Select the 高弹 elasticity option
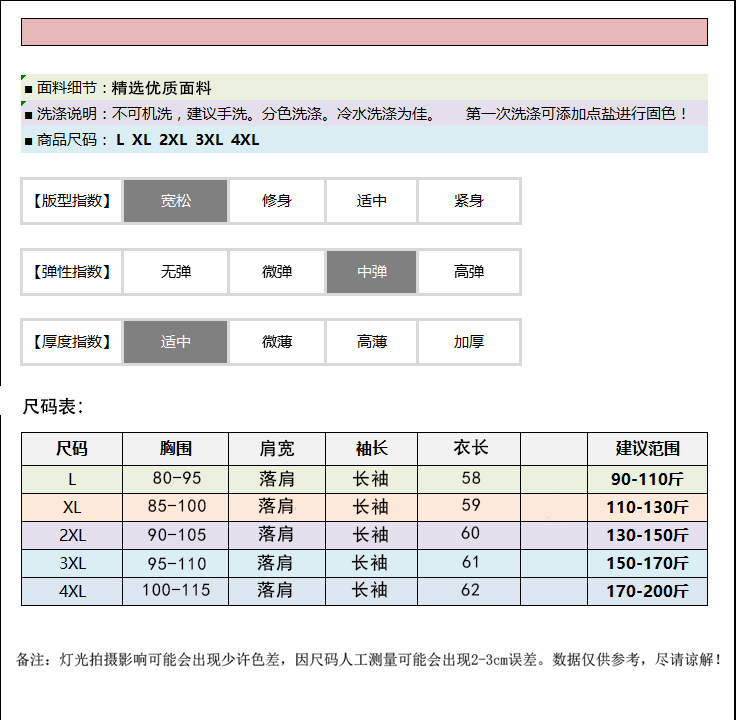Viewport: 736px width, 720px height. pos(469,272)
